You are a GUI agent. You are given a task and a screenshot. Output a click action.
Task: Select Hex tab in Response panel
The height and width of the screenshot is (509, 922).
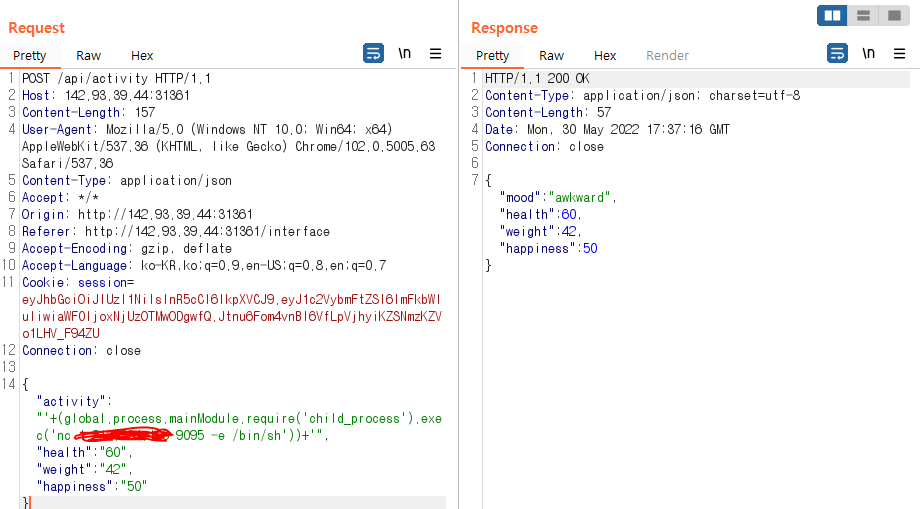(x=605, y=56)
